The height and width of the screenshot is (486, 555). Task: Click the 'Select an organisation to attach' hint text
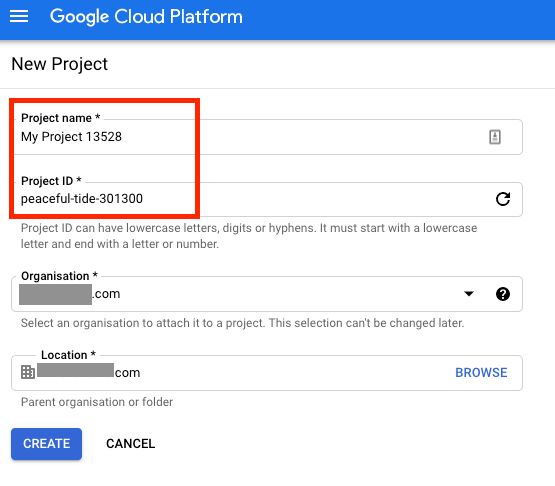click(242, 323)
